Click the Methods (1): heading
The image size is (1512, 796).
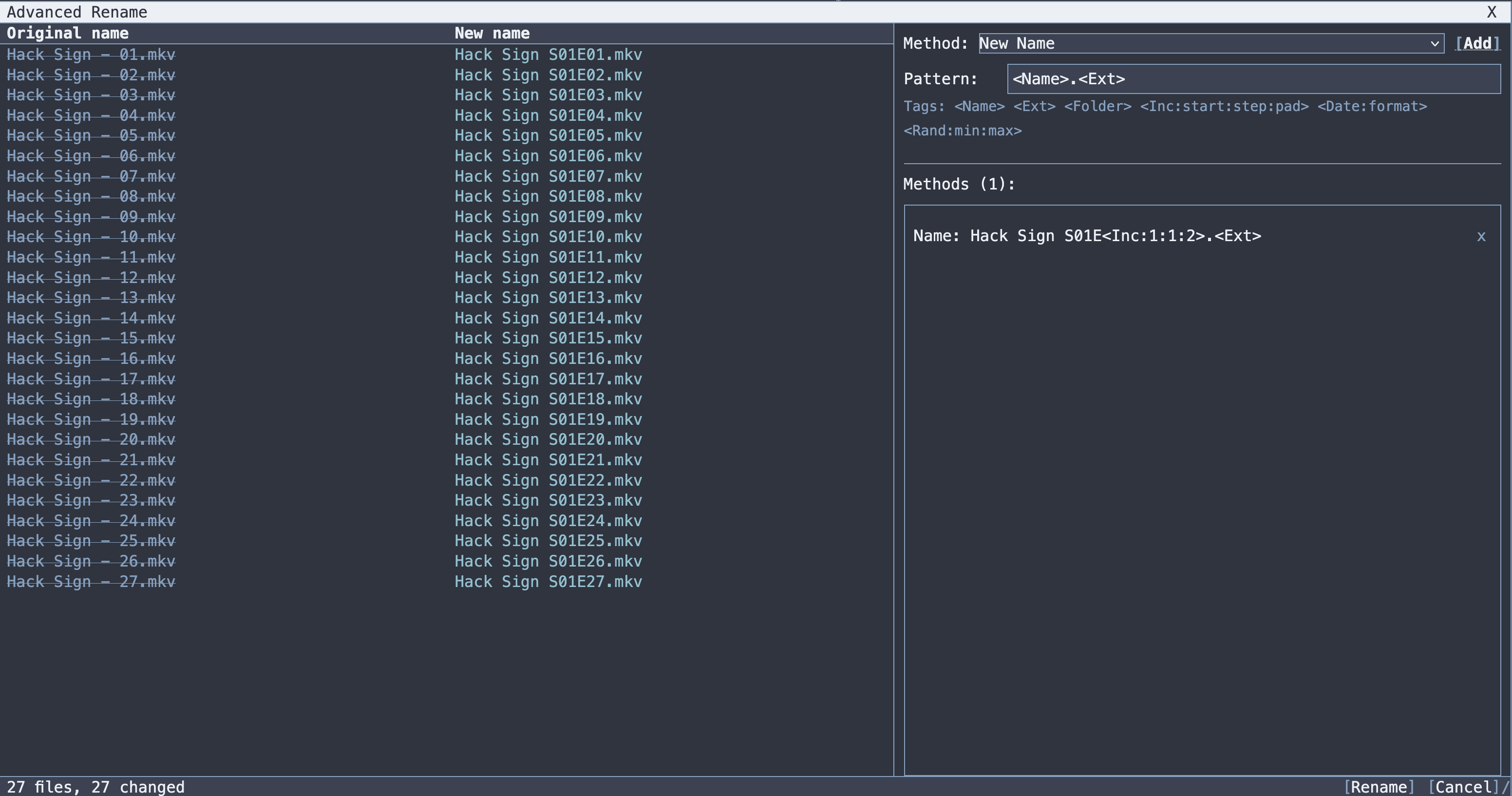pos(959,184)
